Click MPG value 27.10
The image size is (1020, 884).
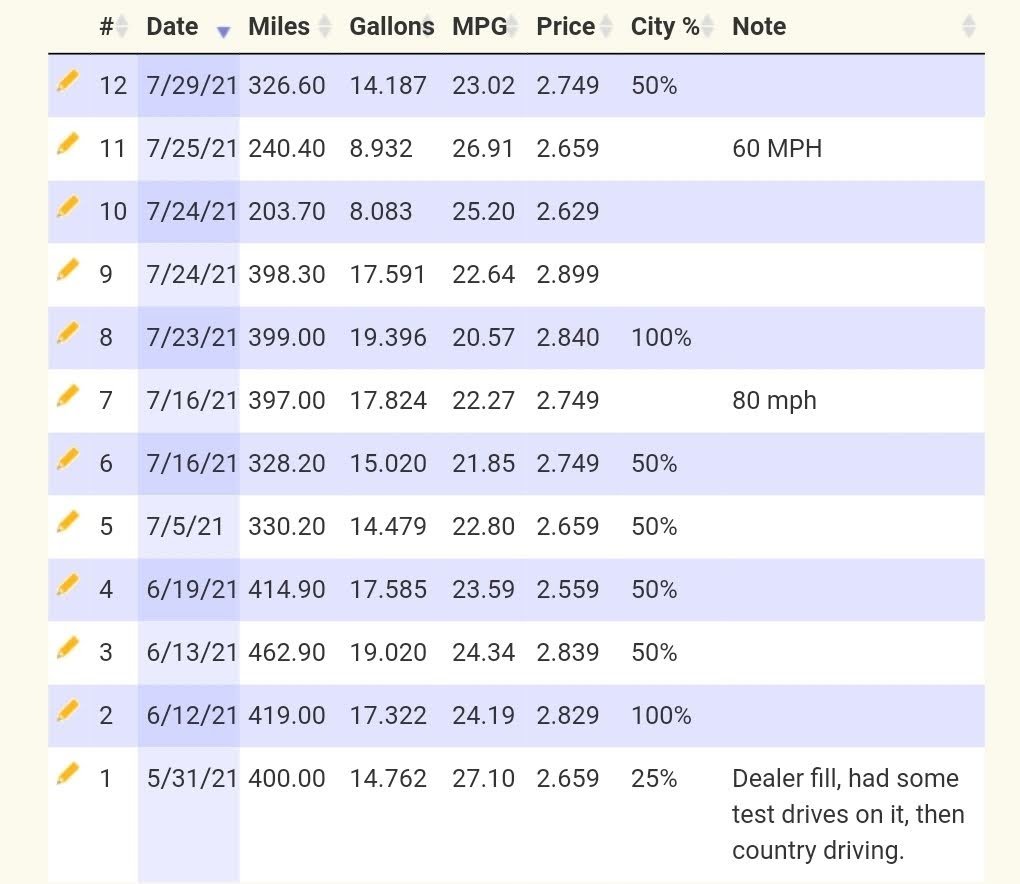point(483,779)
